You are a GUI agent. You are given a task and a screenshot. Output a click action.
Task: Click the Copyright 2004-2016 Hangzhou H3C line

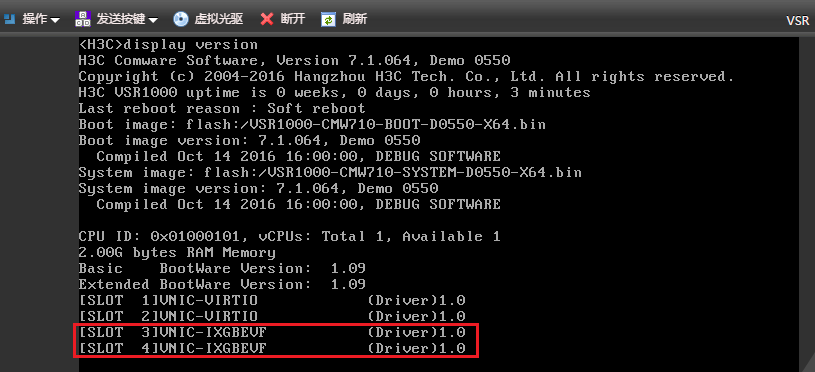pos(406,76)
